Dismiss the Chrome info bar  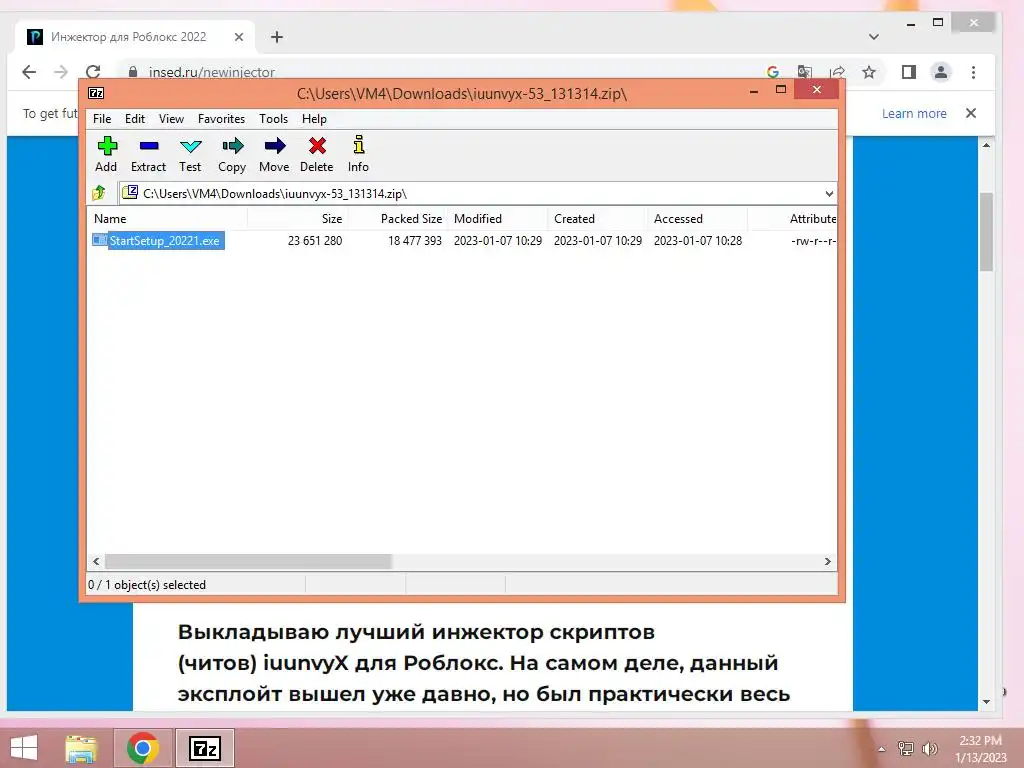(971, 113)
